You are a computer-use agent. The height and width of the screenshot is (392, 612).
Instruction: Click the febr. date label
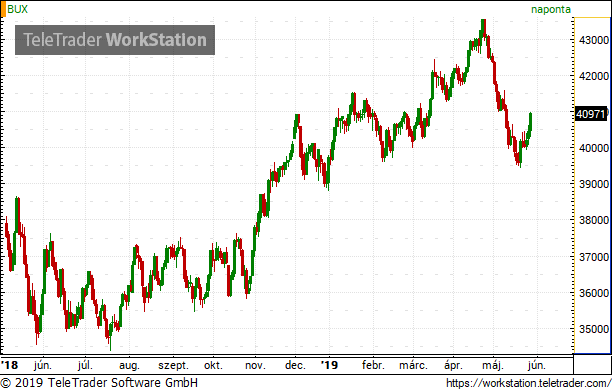373,365
